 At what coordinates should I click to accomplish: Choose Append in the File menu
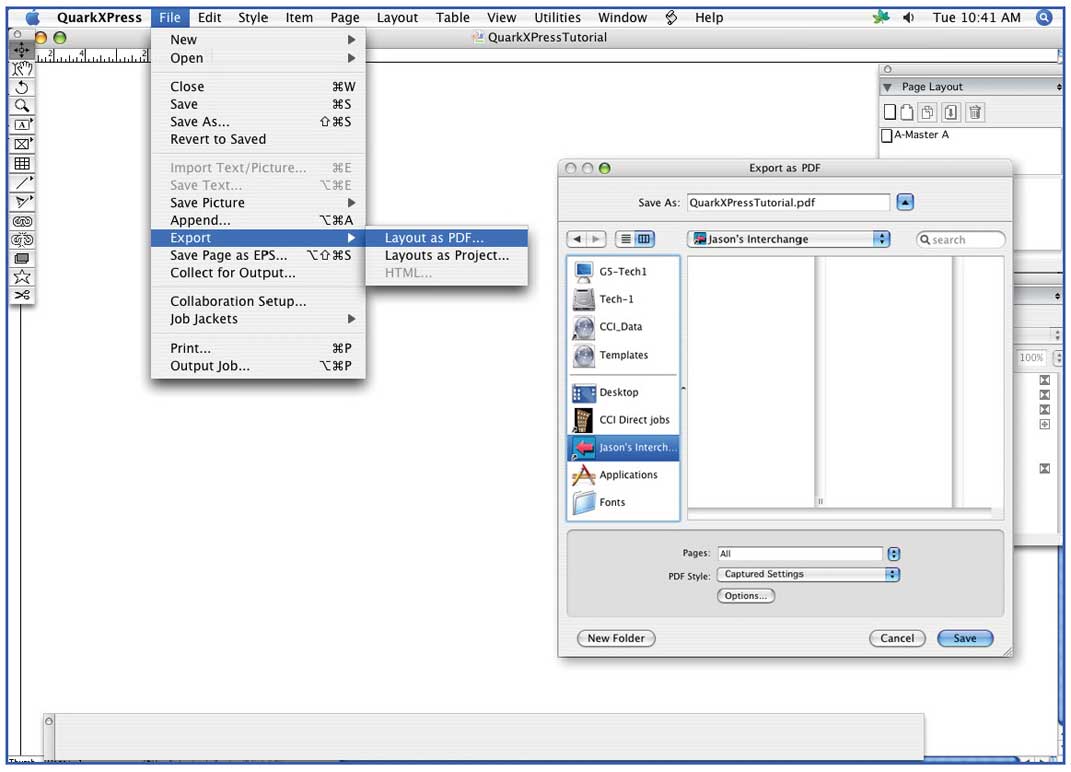tap(258, 221)
